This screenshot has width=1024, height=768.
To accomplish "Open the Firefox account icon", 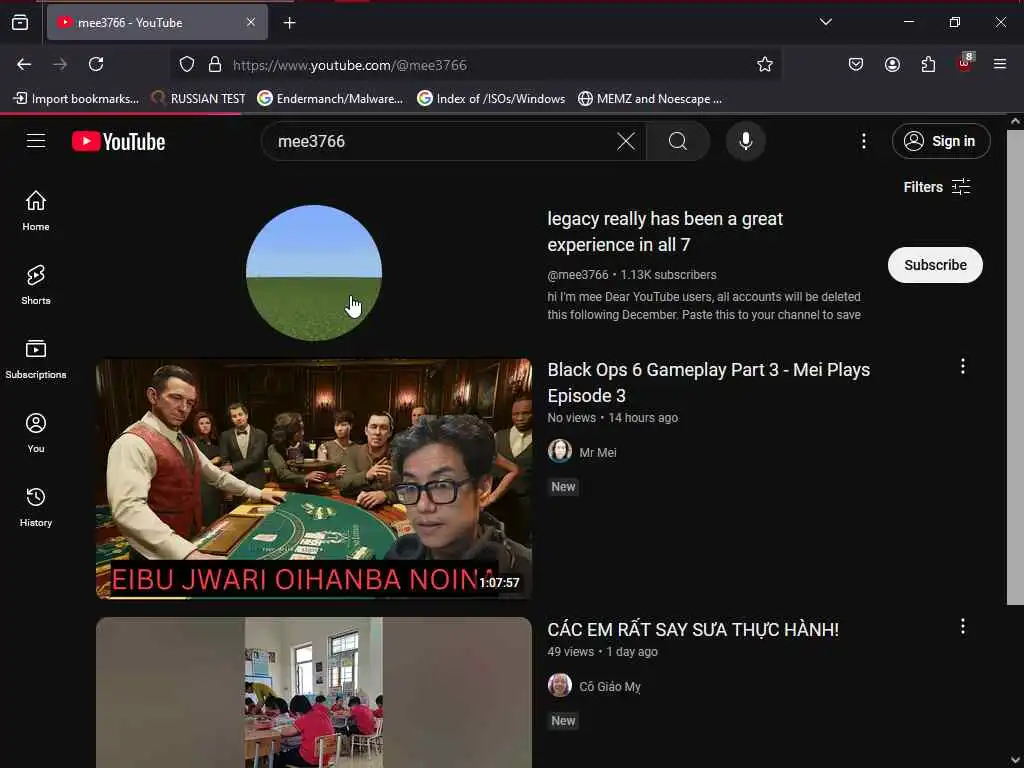I will tap(892, 64).
